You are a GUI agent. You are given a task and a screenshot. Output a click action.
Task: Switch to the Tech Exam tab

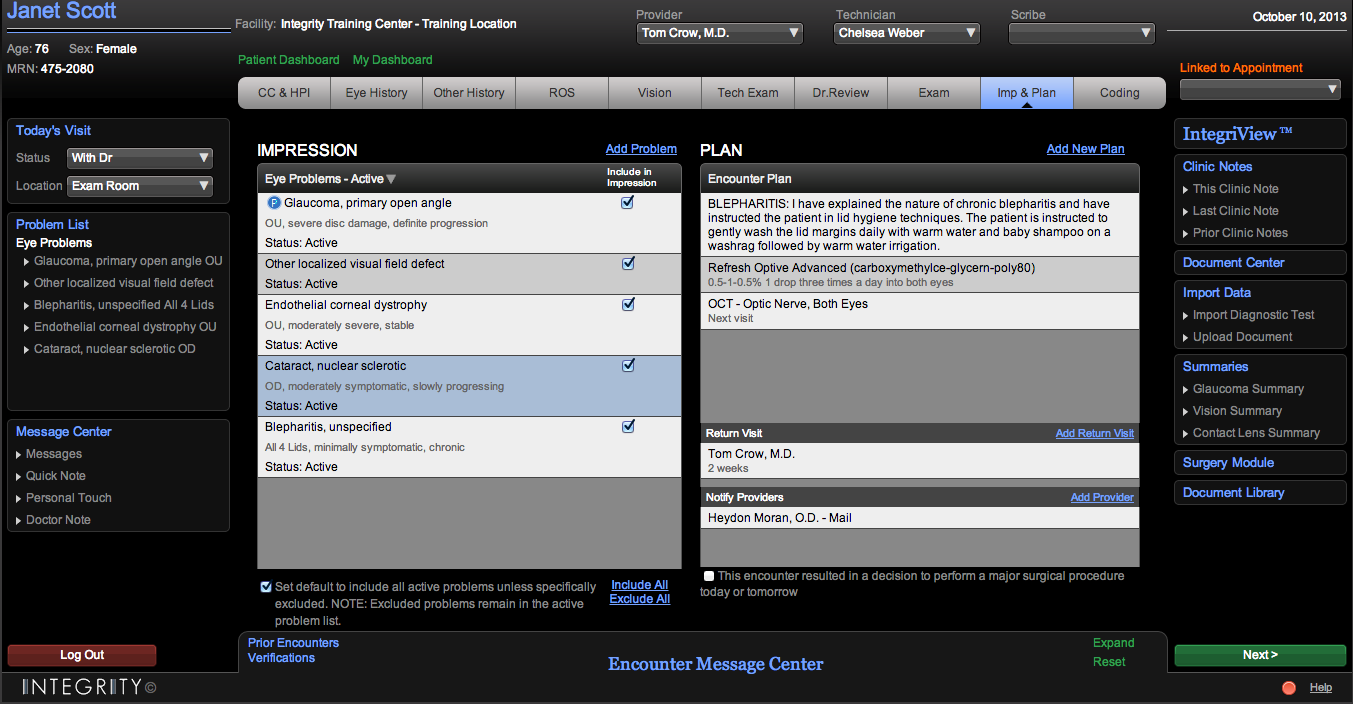(x=747, y=93)
